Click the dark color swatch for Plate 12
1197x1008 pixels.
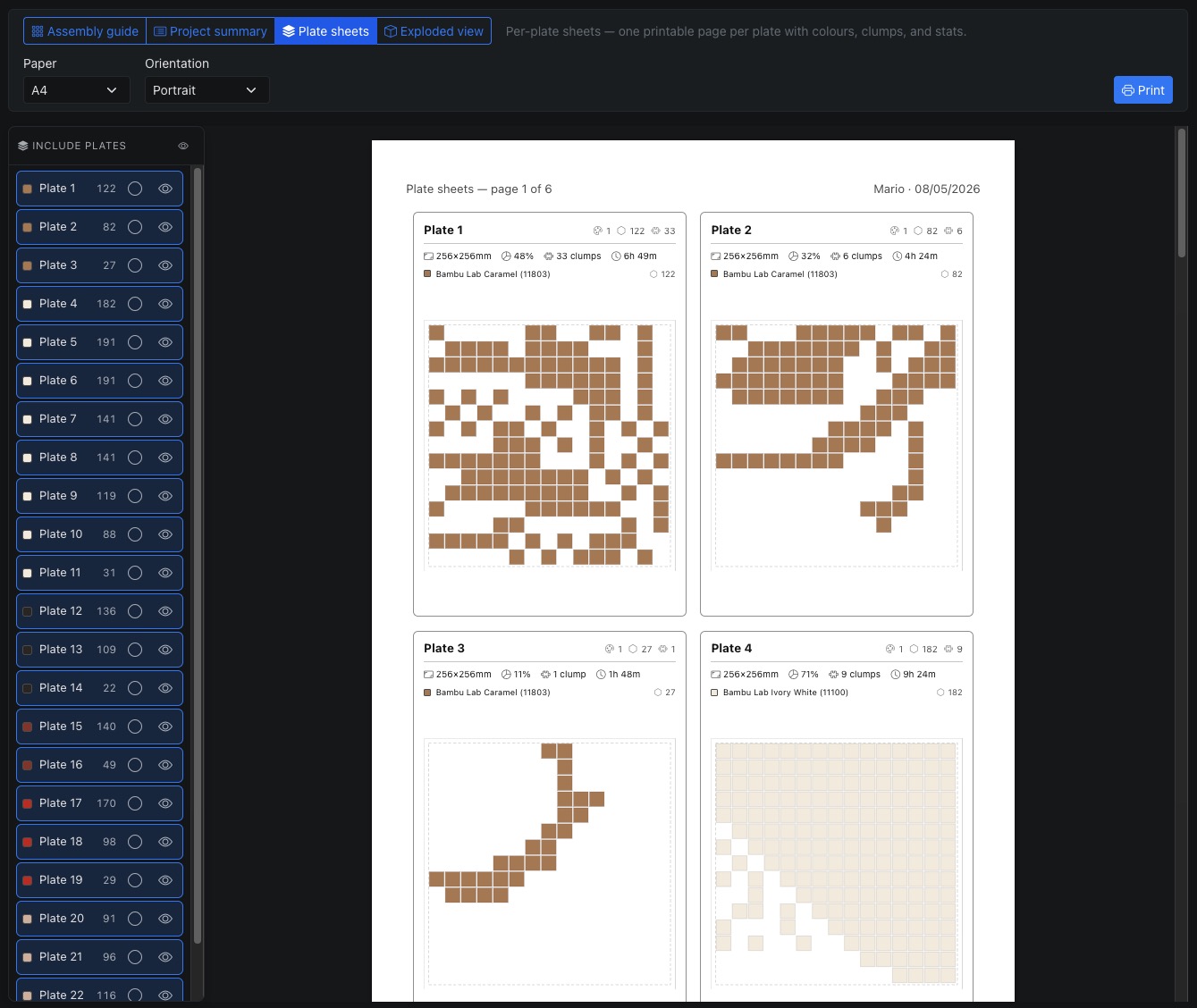pos(28,611)
